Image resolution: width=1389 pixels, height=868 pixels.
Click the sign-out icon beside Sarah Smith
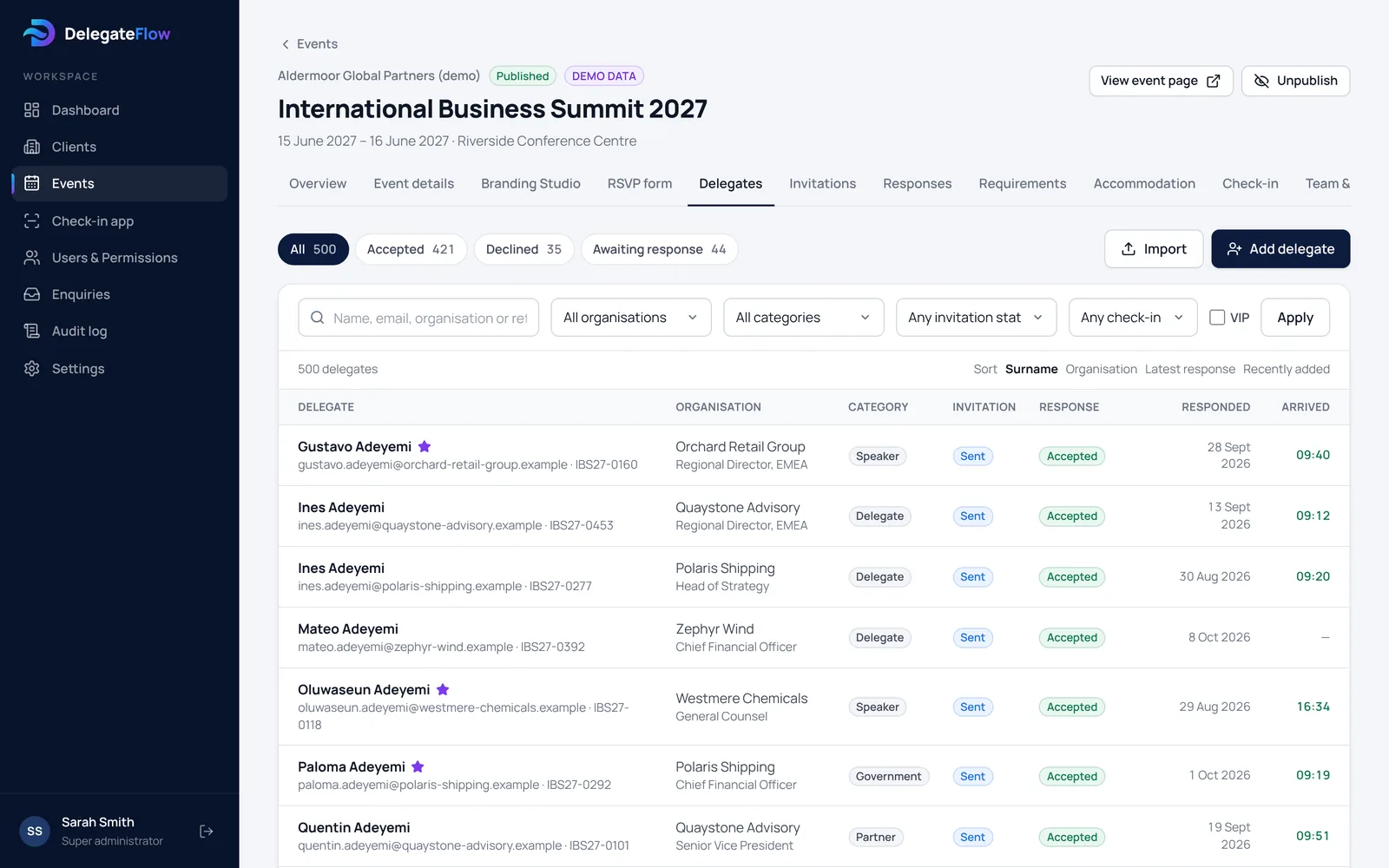coord(207,832)
